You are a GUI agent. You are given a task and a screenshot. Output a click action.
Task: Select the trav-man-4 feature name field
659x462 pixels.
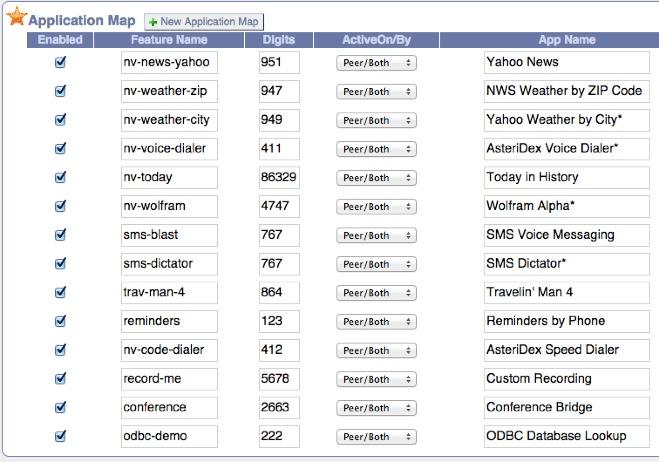click(169, 292)
